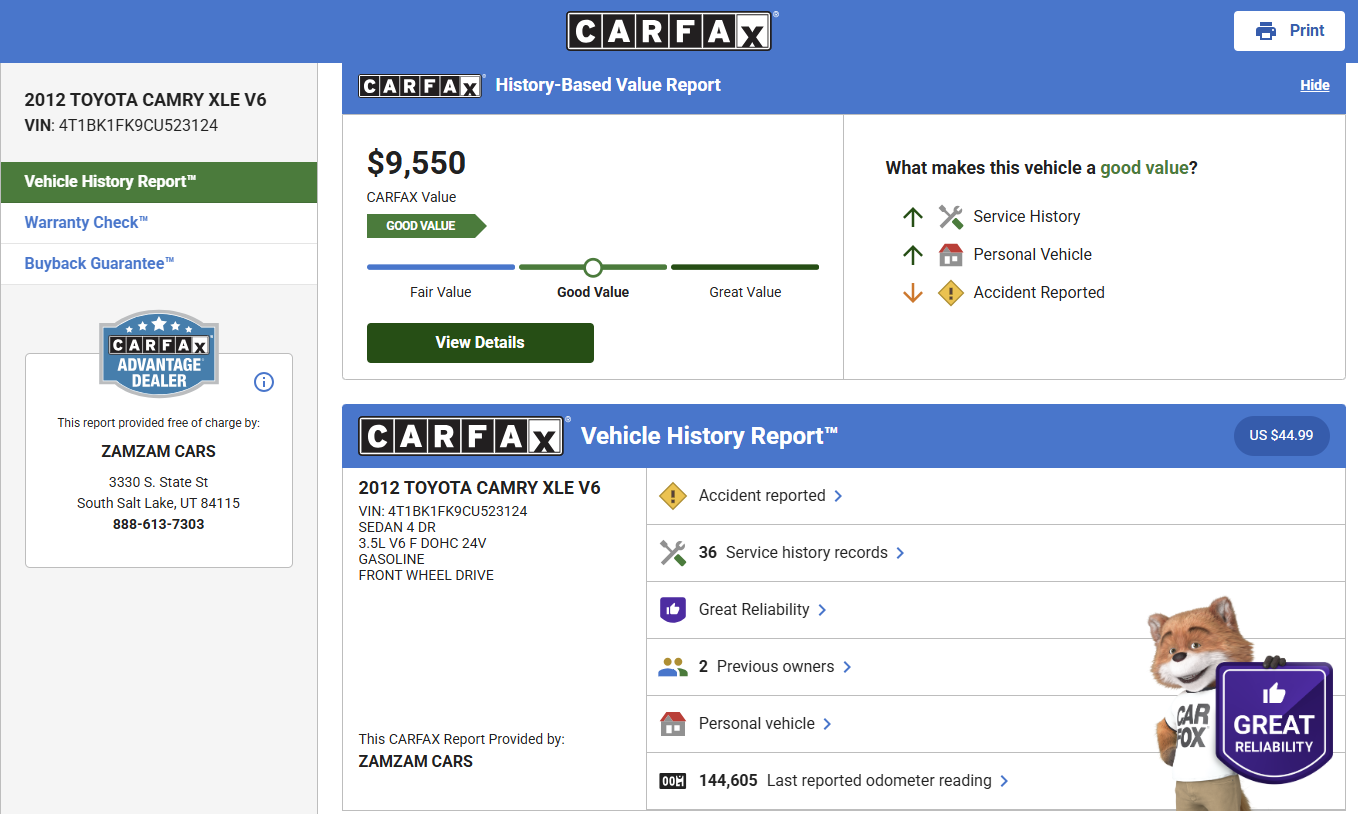The width and height of the screenshot is (1358, 814).
Task: Click the purple thumbs-up reliability icon
Action: pyautogui.click(x=673, y=610)
